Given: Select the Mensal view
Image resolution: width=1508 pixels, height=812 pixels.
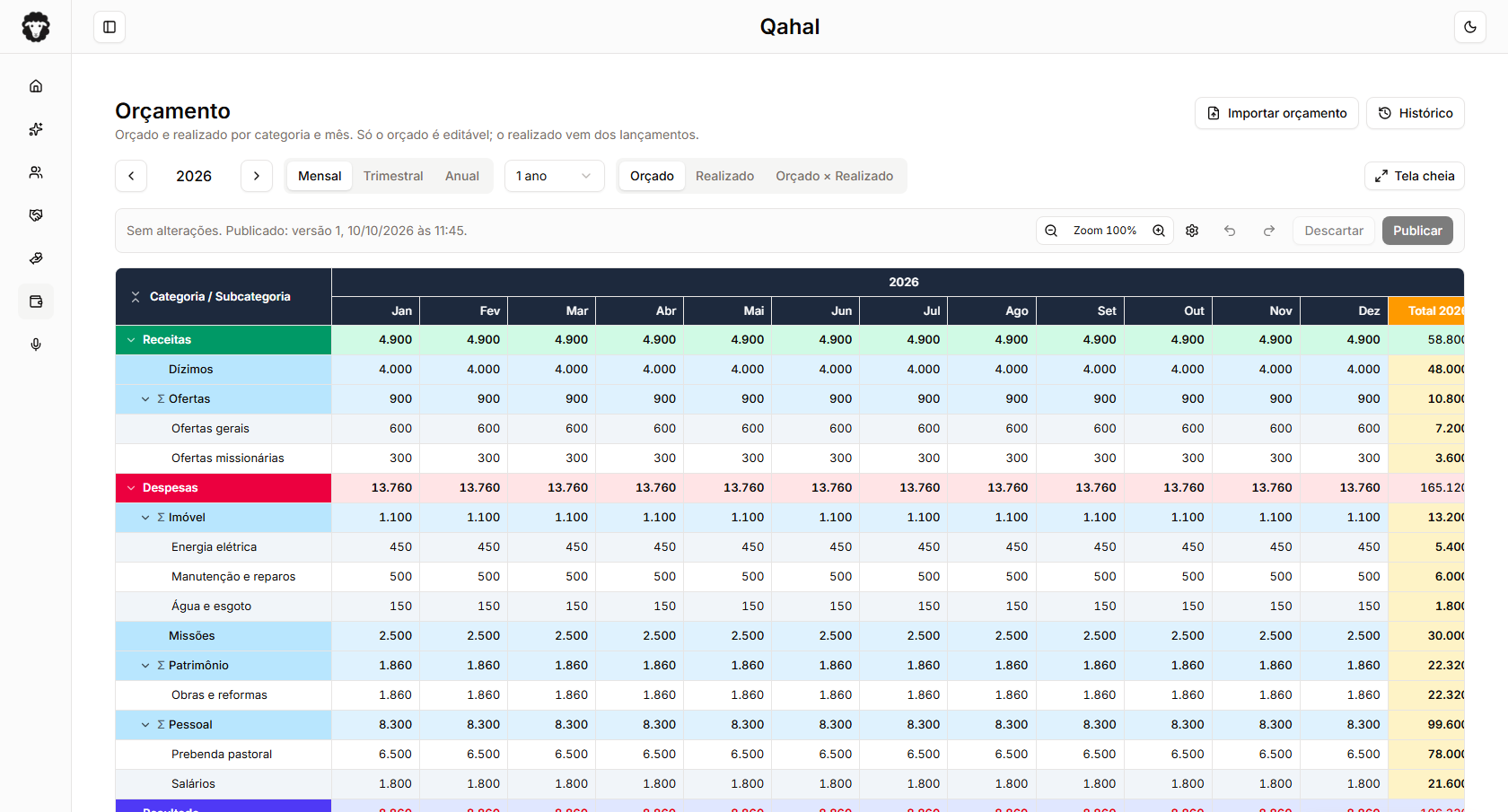Looking at the screenshot, I should [x=320, y=176].
